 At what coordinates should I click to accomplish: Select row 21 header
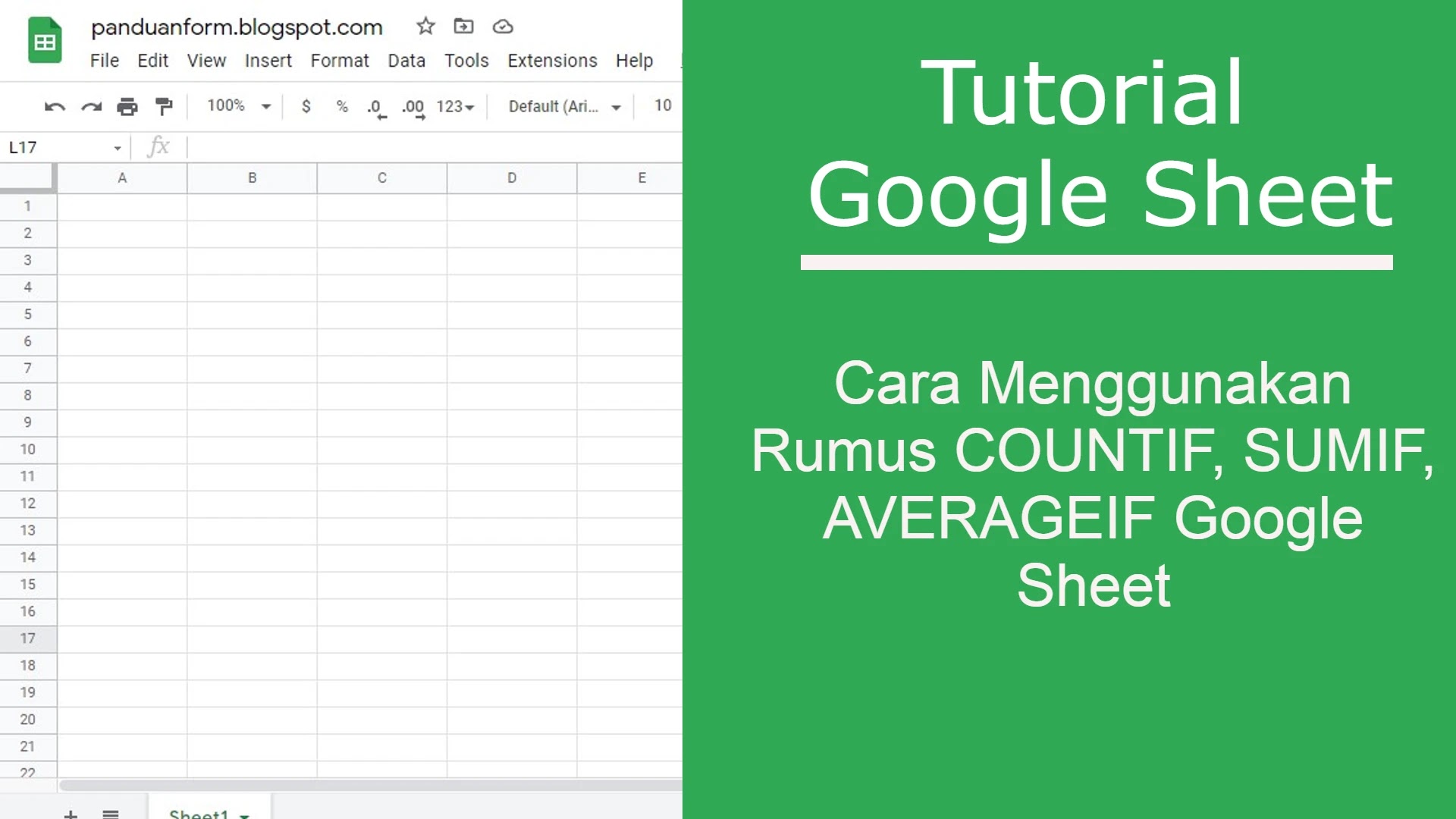(x=28, y=746)
